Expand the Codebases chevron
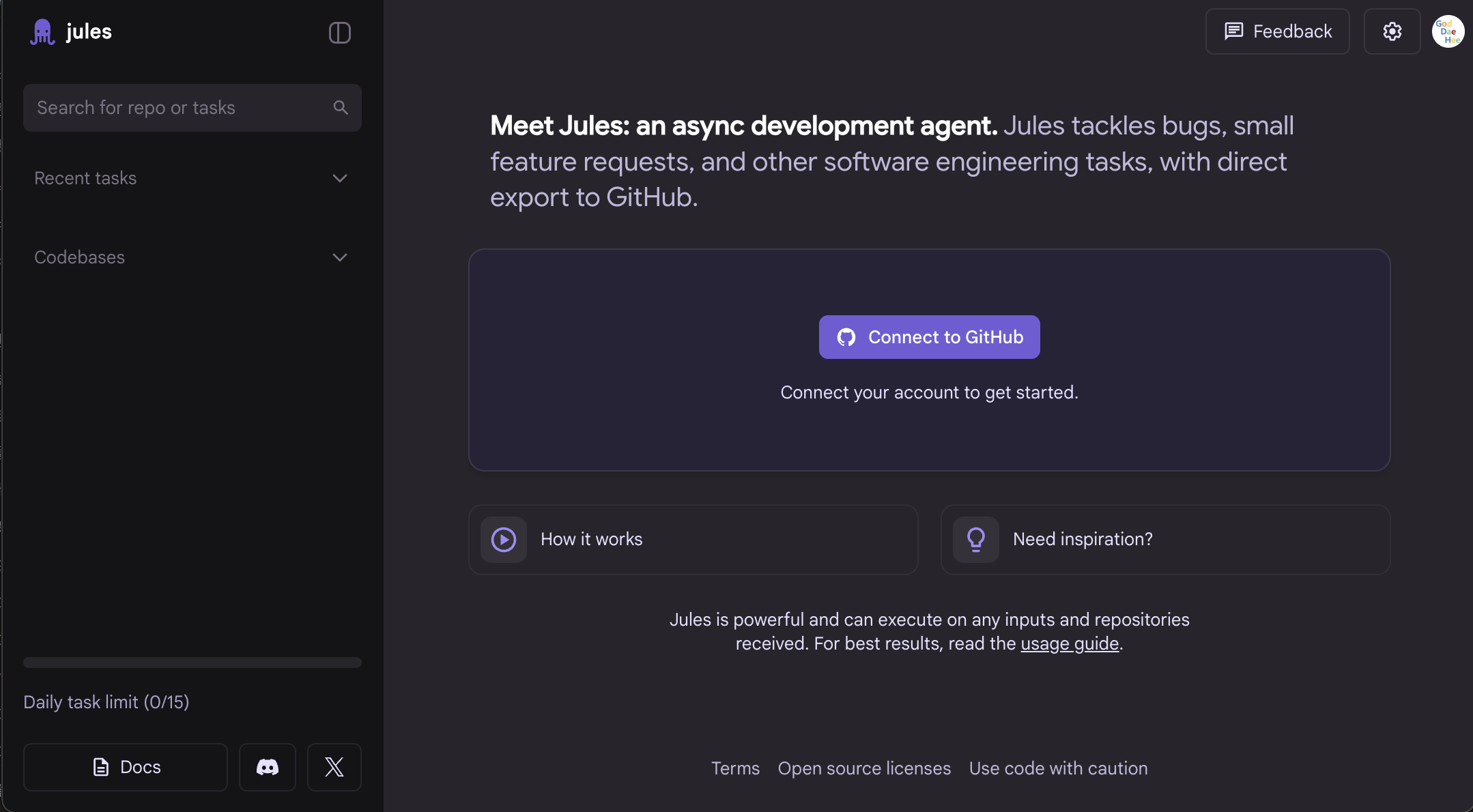Viewport: 1473px width, 812px height. coord(339,257)
